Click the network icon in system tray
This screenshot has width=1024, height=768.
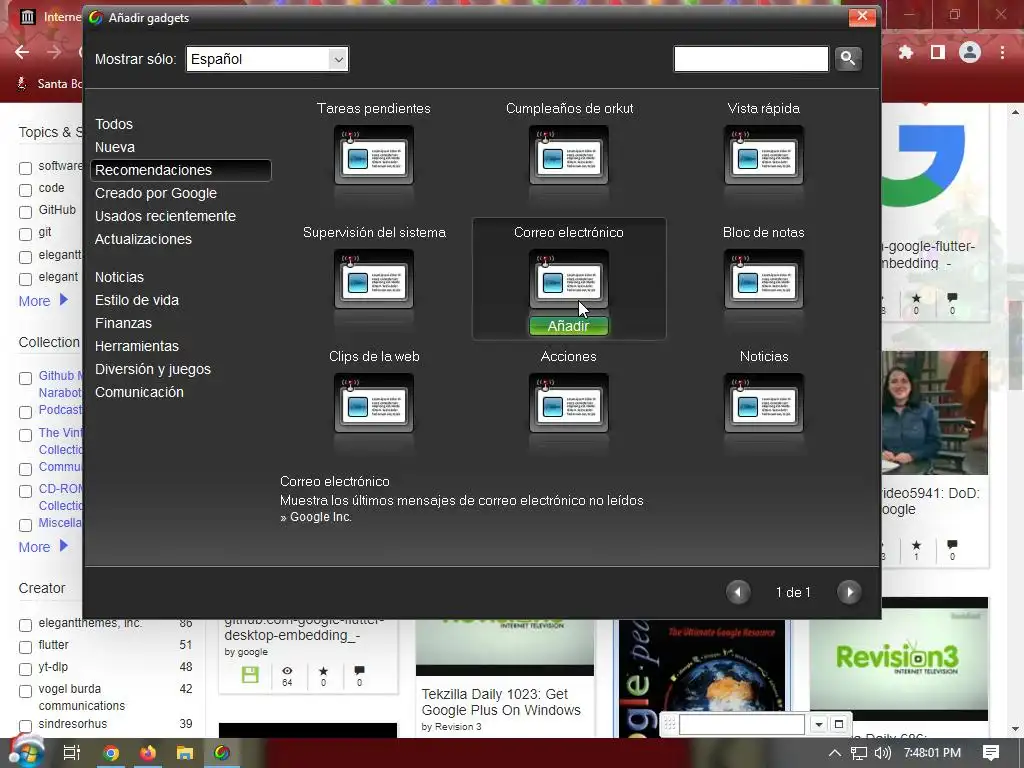pyautogui.click(x=859, y=753)
